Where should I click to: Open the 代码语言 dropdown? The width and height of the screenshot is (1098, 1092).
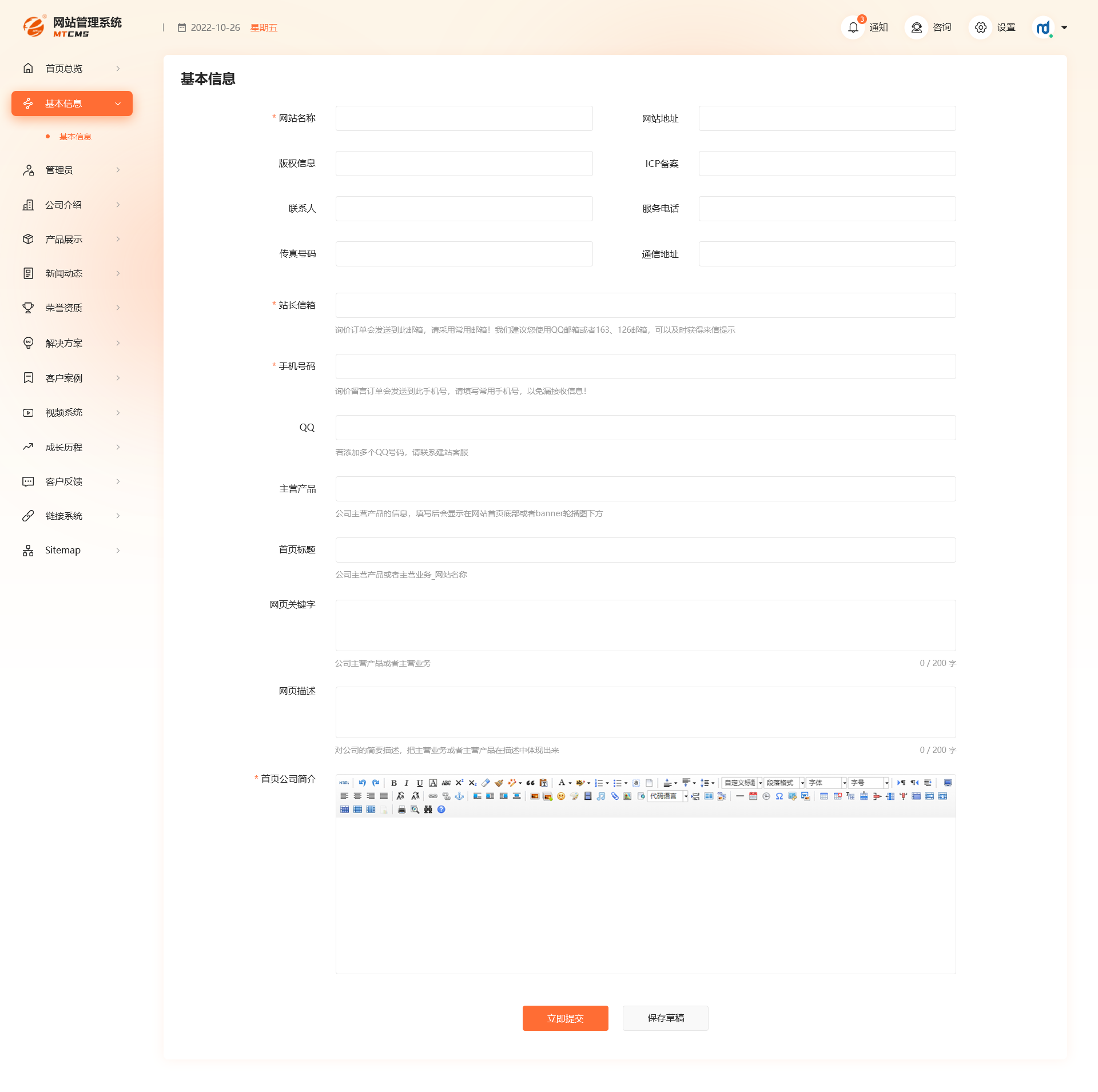tap(667, 796)
